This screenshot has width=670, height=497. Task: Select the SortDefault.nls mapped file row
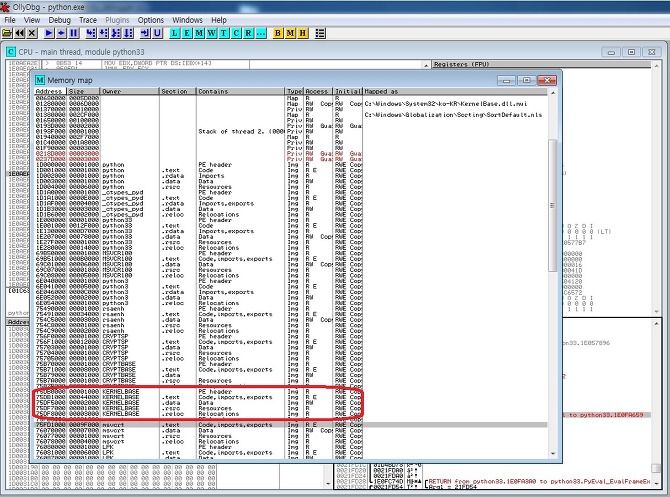click(291, 115)
